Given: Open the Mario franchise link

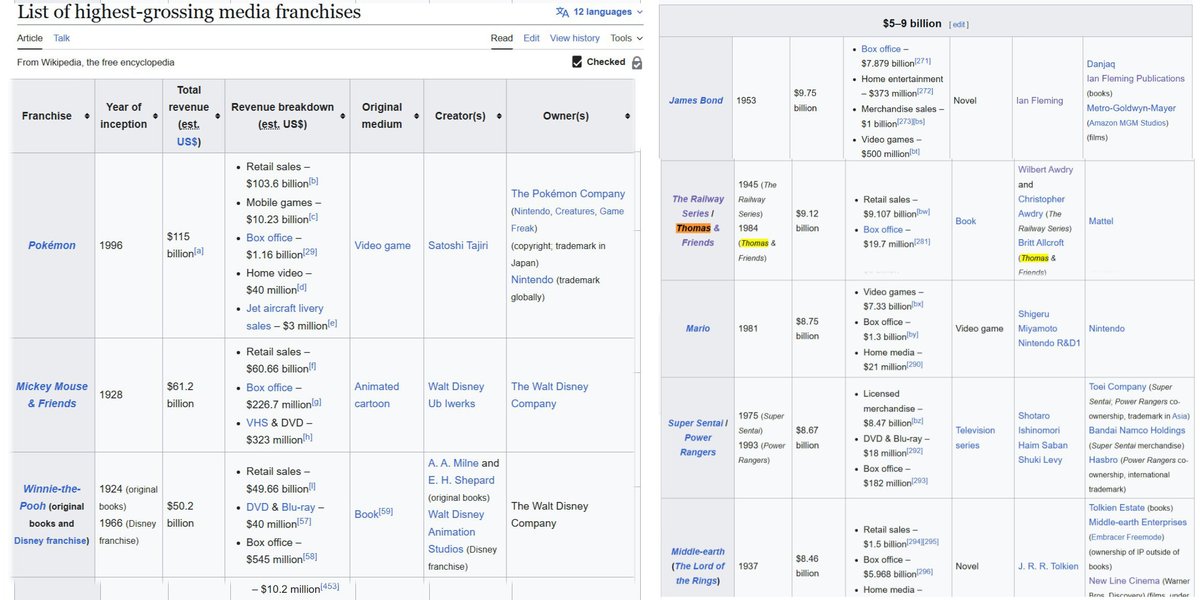Looking at the screenshot, I should pyautogui.click(x=698, y=328).
